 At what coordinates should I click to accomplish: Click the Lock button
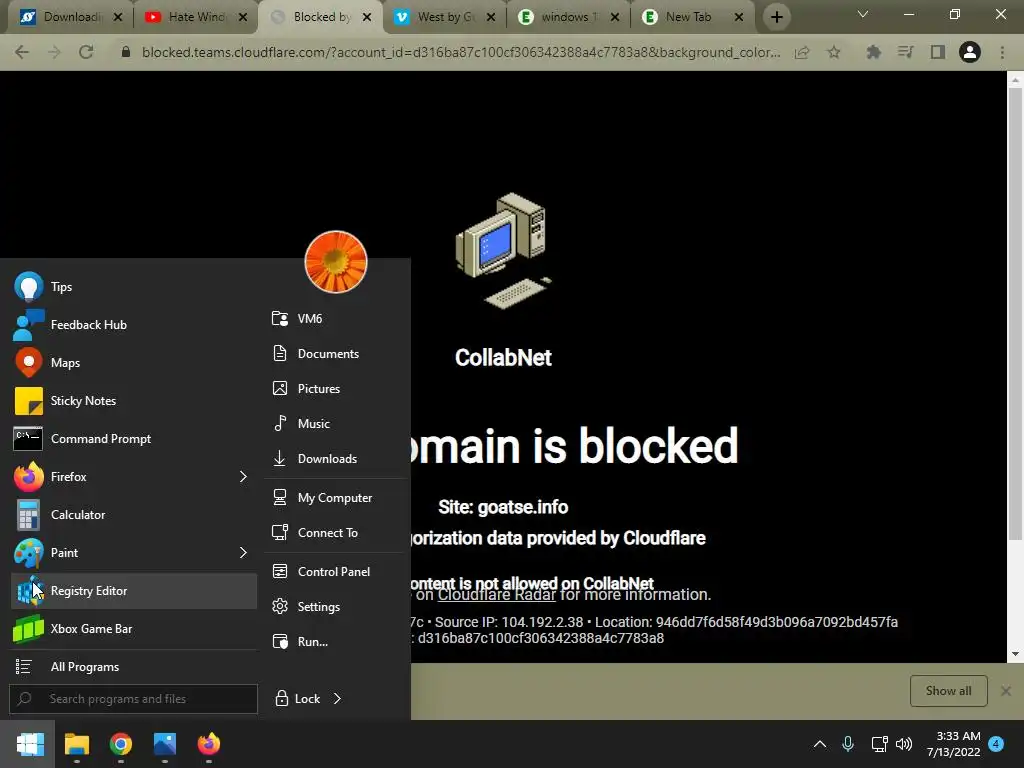click(x=297, y=699)
